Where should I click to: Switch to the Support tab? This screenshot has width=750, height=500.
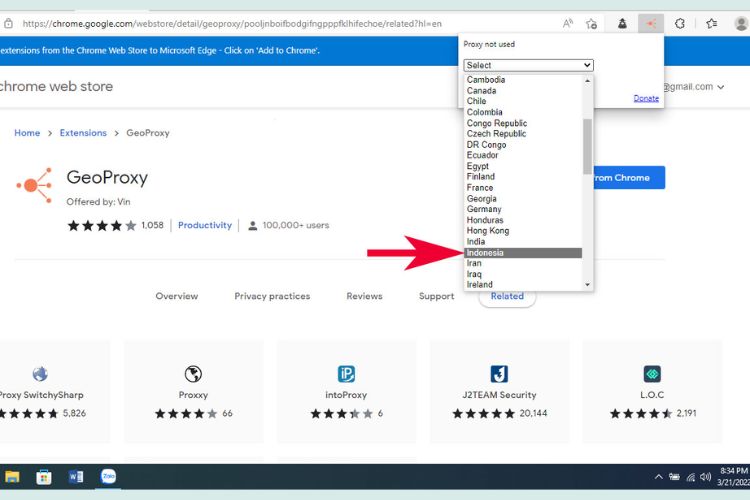pyautogui.click(x=437, y=296)
